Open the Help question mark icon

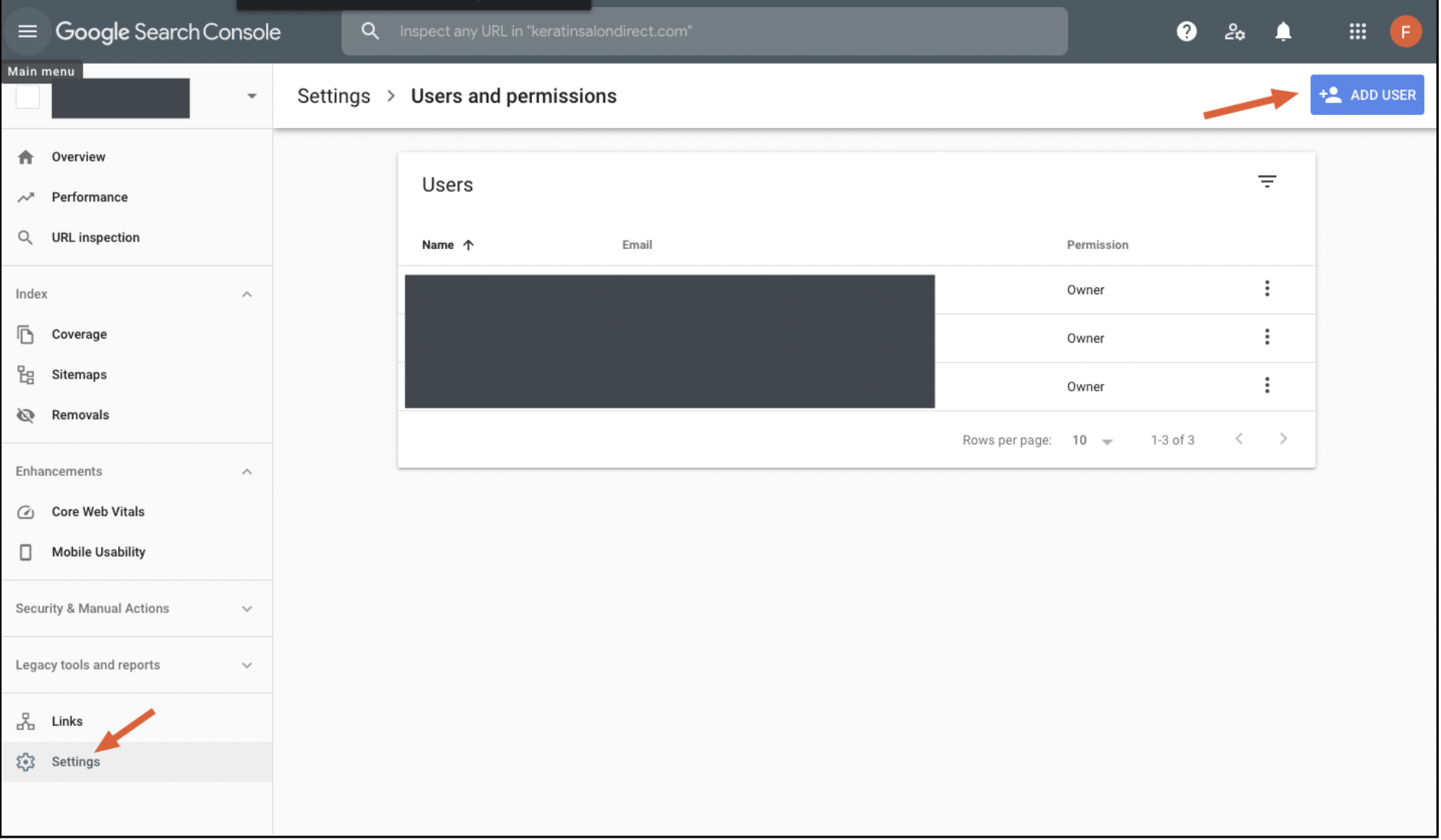[x=1187, y=31]
